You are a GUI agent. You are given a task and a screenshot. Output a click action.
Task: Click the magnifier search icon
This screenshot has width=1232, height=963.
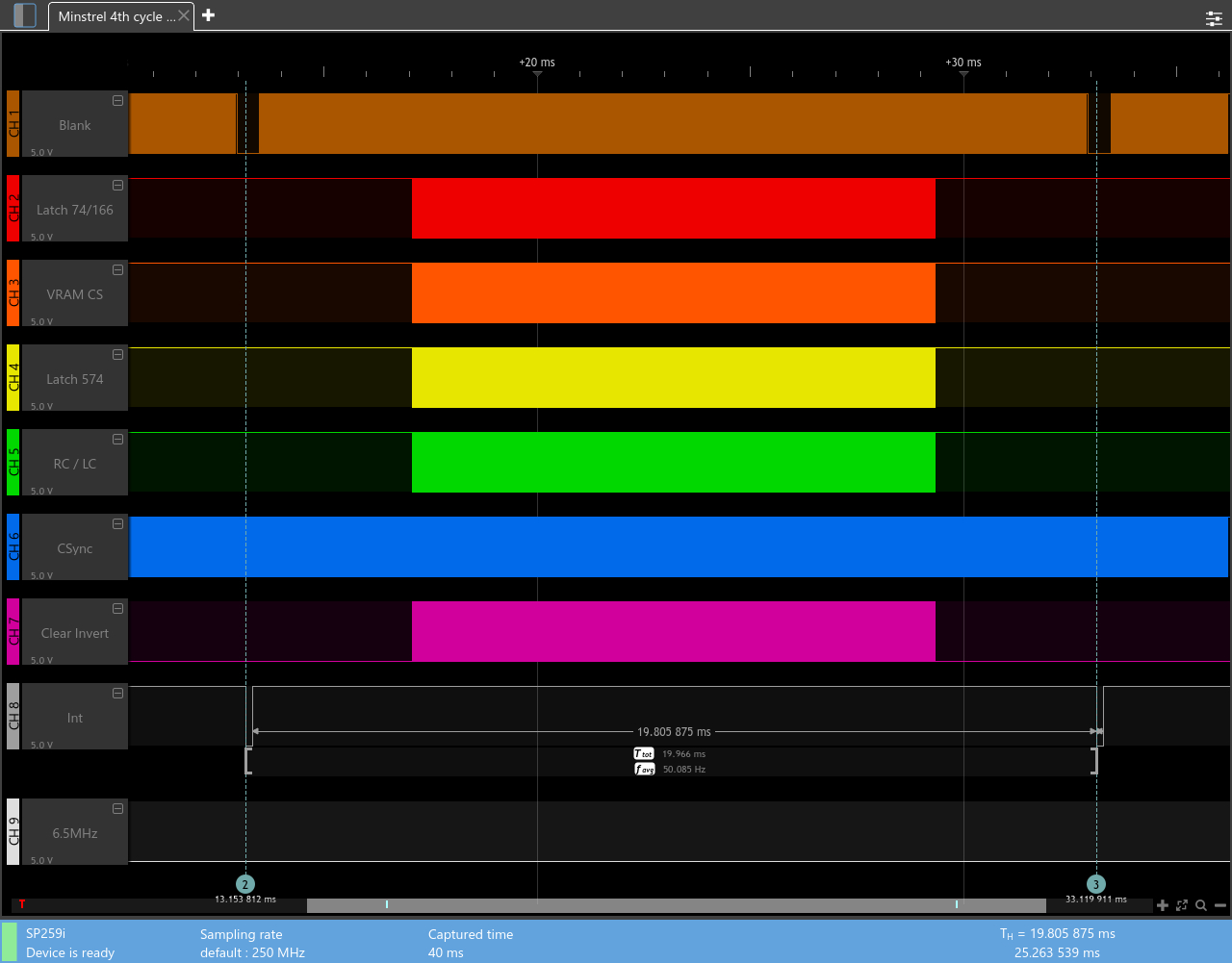[1201, 905]
